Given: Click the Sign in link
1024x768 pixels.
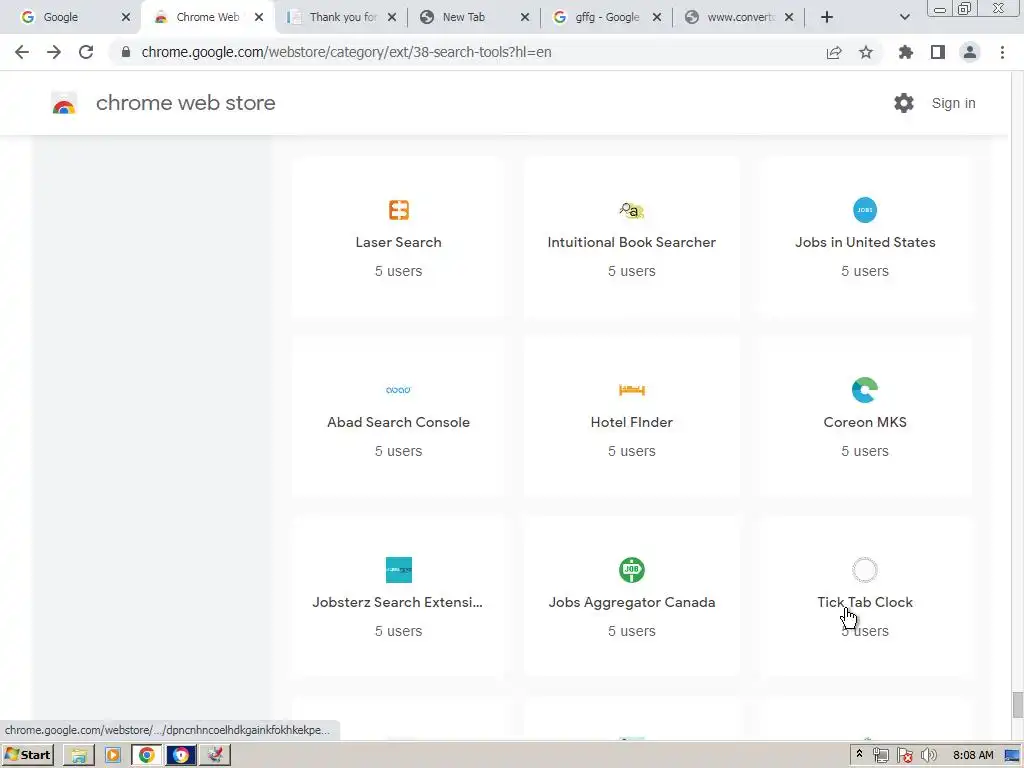Looking at the screenshot, I should 953,103.
